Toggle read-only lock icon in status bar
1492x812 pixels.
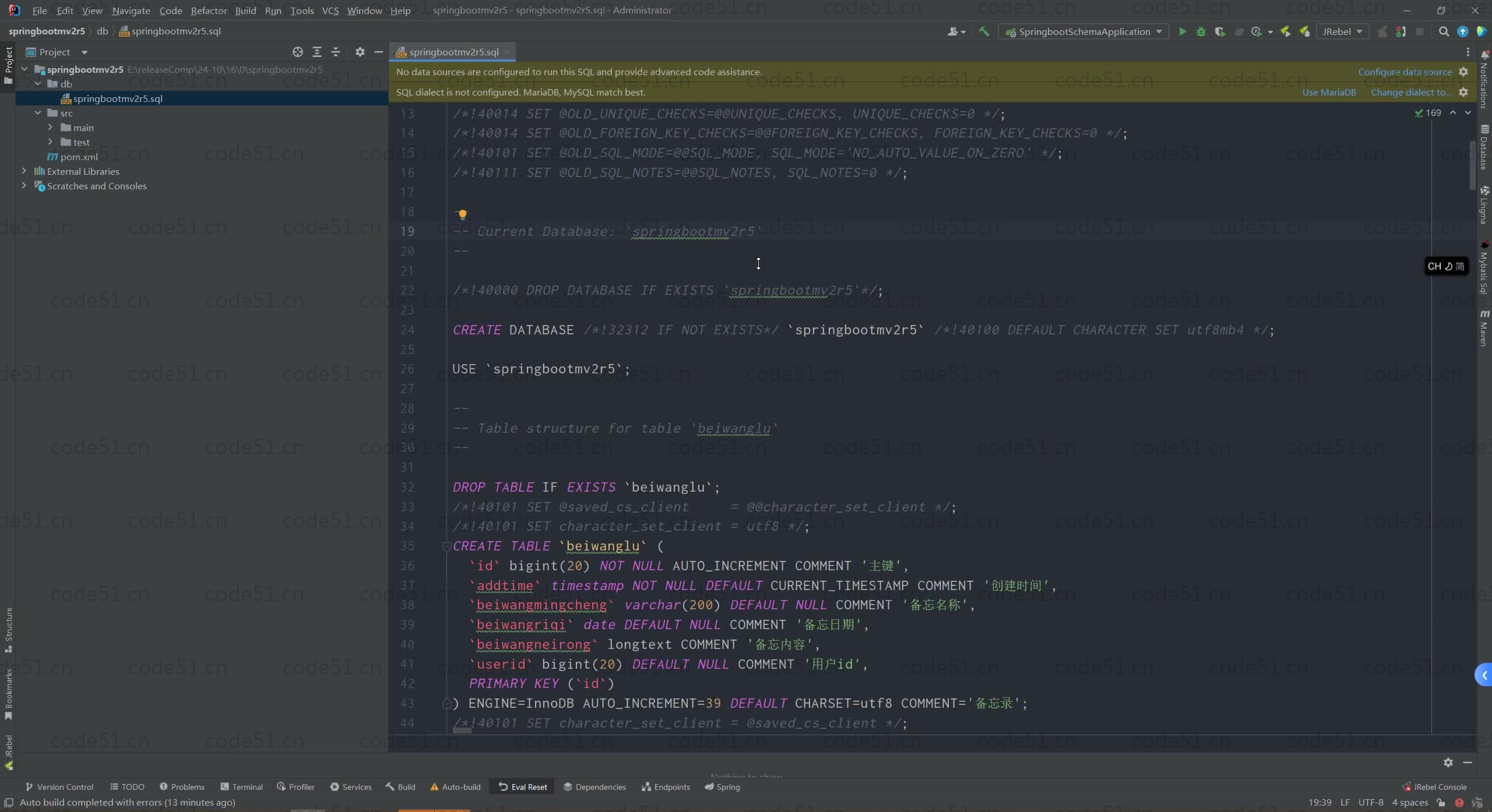tap(1441, 802)
